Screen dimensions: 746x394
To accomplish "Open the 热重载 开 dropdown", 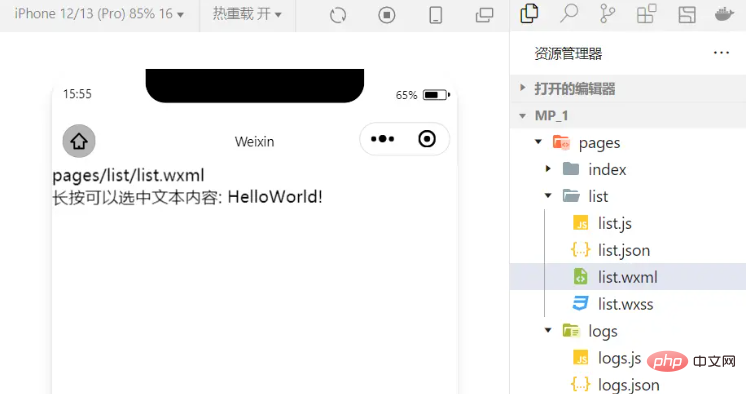I will 247,14.
